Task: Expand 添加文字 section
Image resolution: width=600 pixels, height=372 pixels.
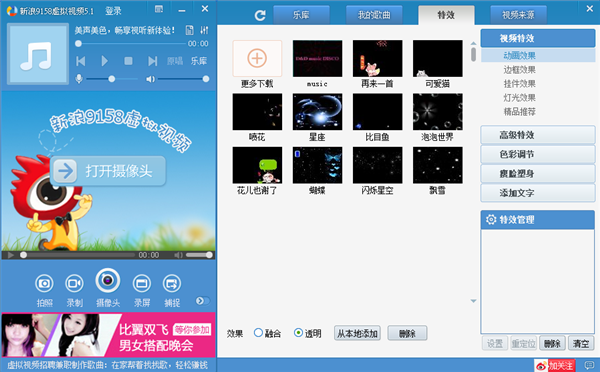Action: pyautogui.click(x=538, y=193)
